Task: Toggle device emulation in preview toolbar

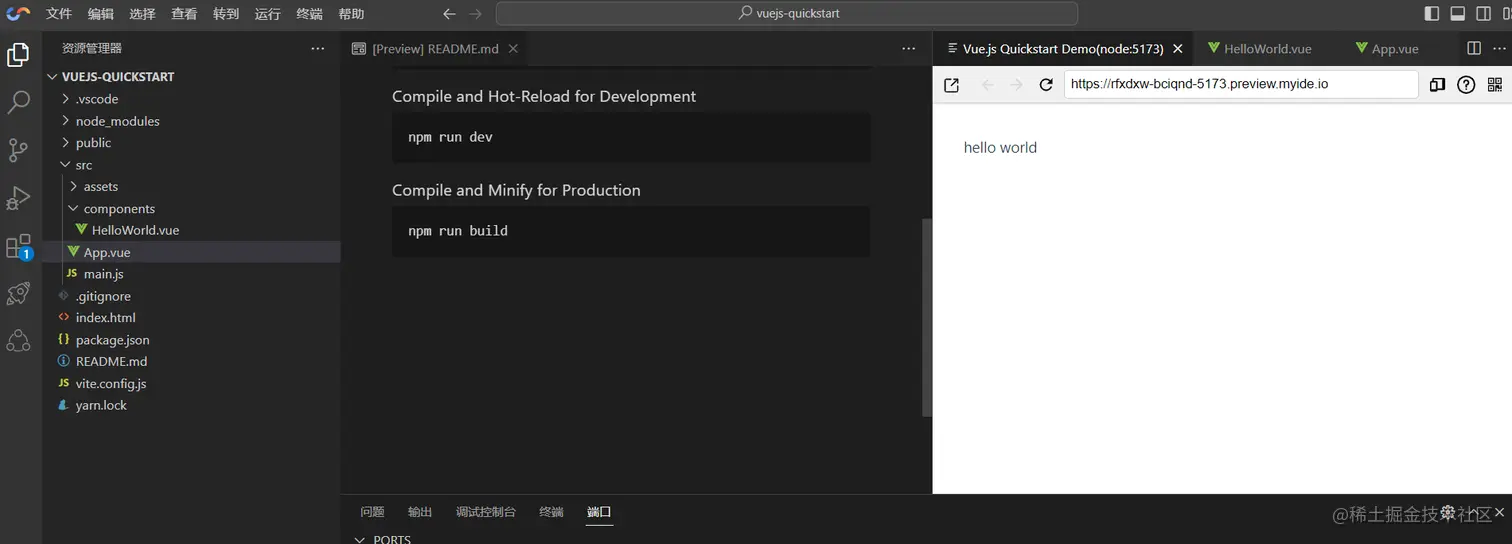Action: pos(1437,85)
